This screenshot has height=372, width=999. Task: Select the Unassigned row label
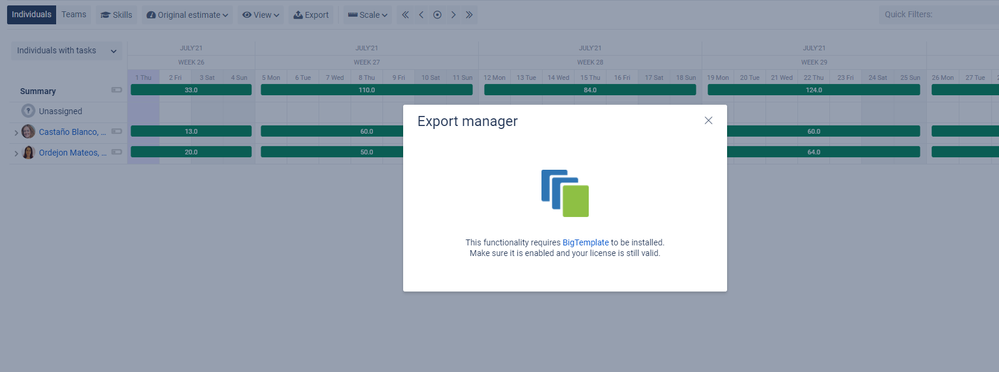[61, 111]
